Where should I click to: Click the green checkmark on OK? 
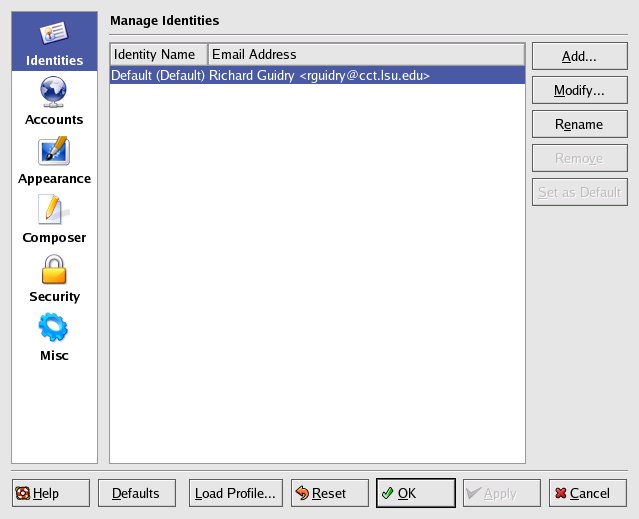click(x=387, y=493)
